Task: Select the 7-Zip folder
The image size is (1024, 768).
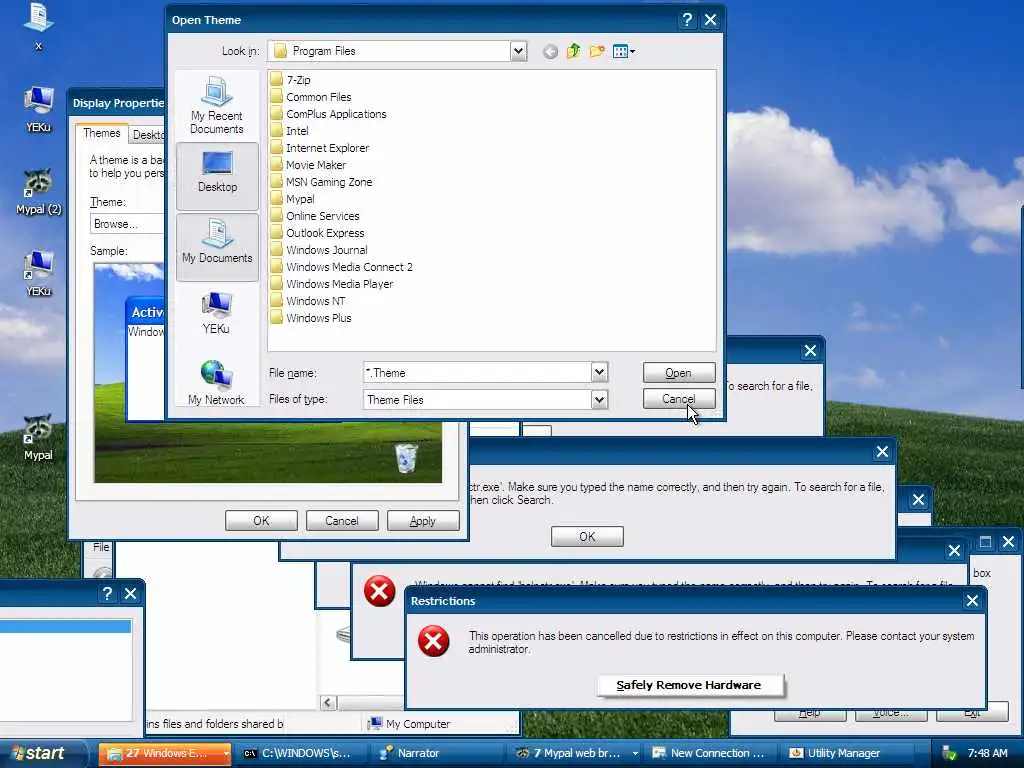Action: click(x=291, y=80)
